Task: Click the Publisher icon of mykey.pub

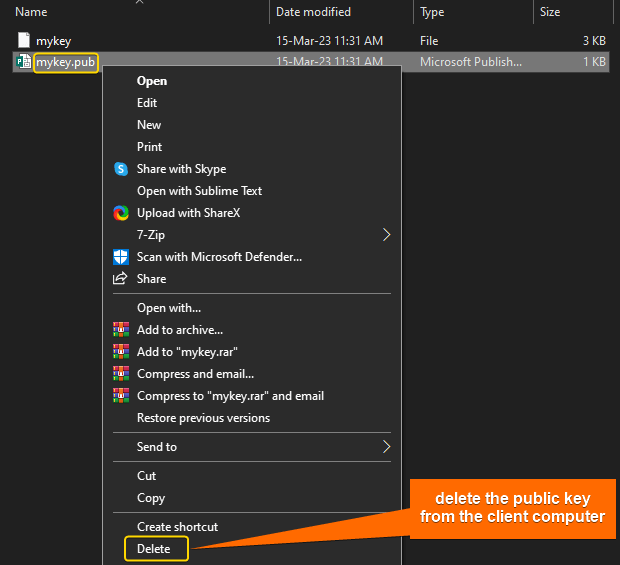Action: [24, 62]
